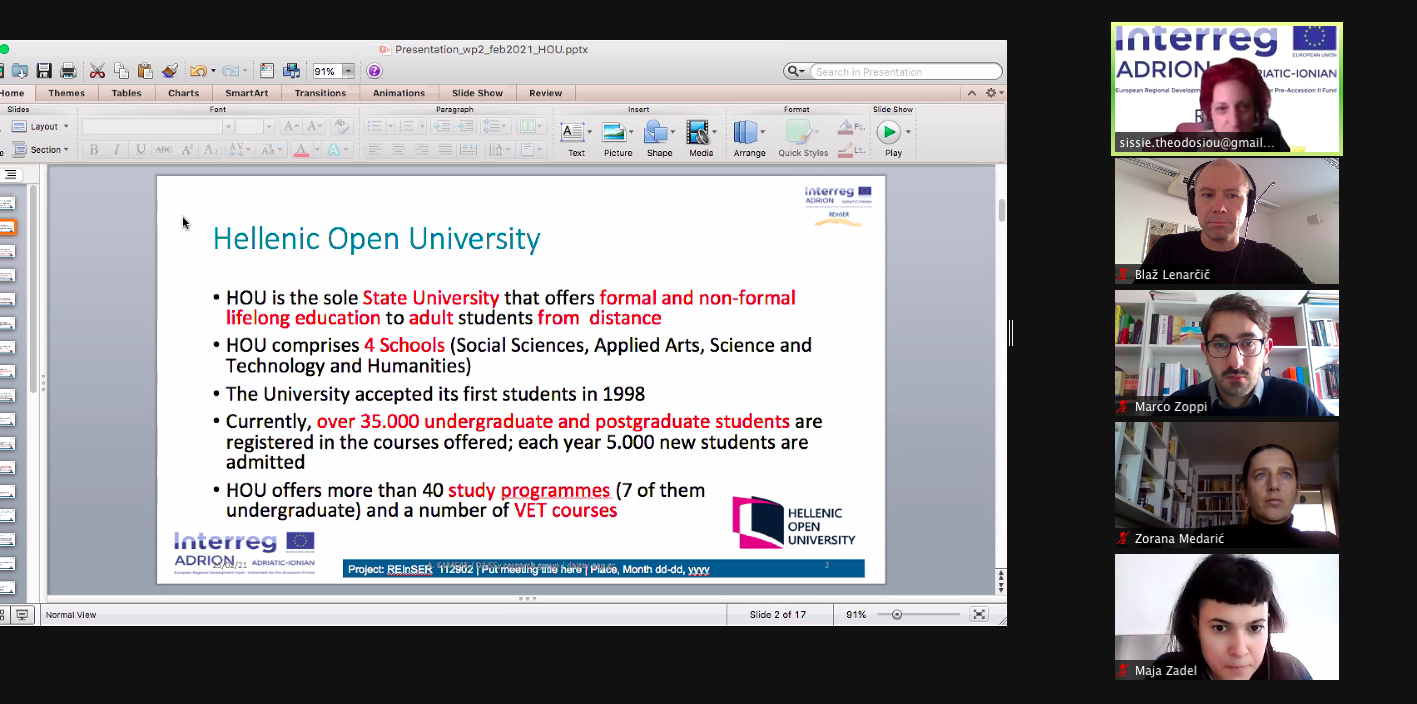Open the Slide Show tab
This screenshot has width=1417, height=704.
[x=477, y=93]
